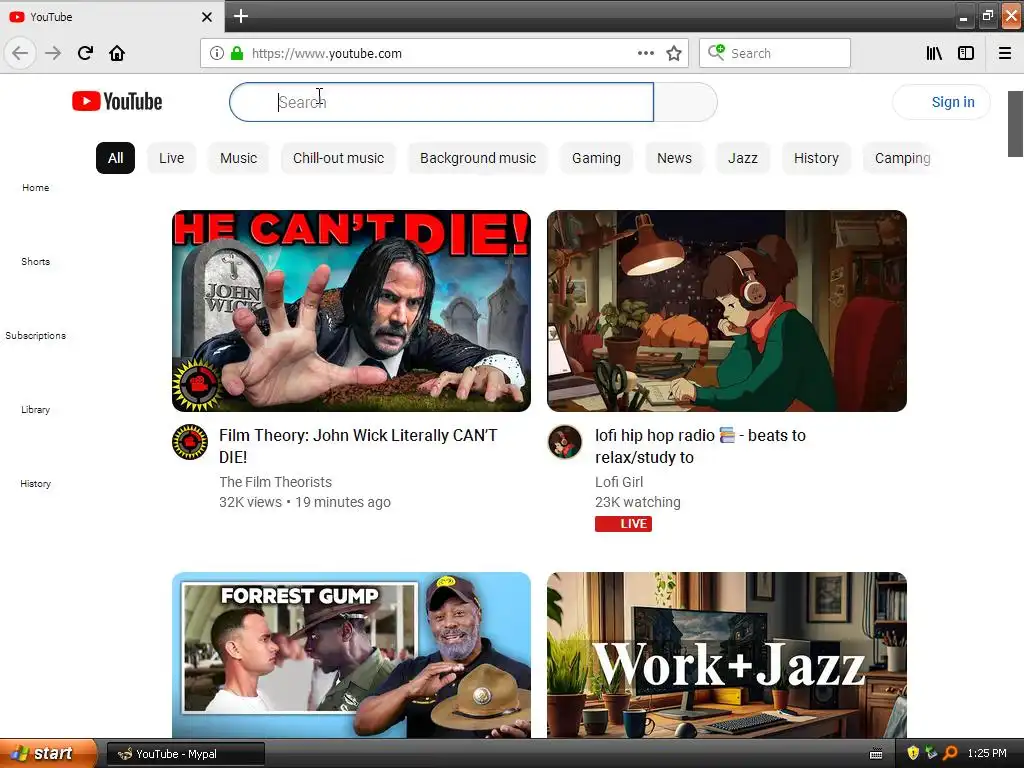Go forward with the browser forward arrow
The image size is (1024, 768).
pos(53,53)
